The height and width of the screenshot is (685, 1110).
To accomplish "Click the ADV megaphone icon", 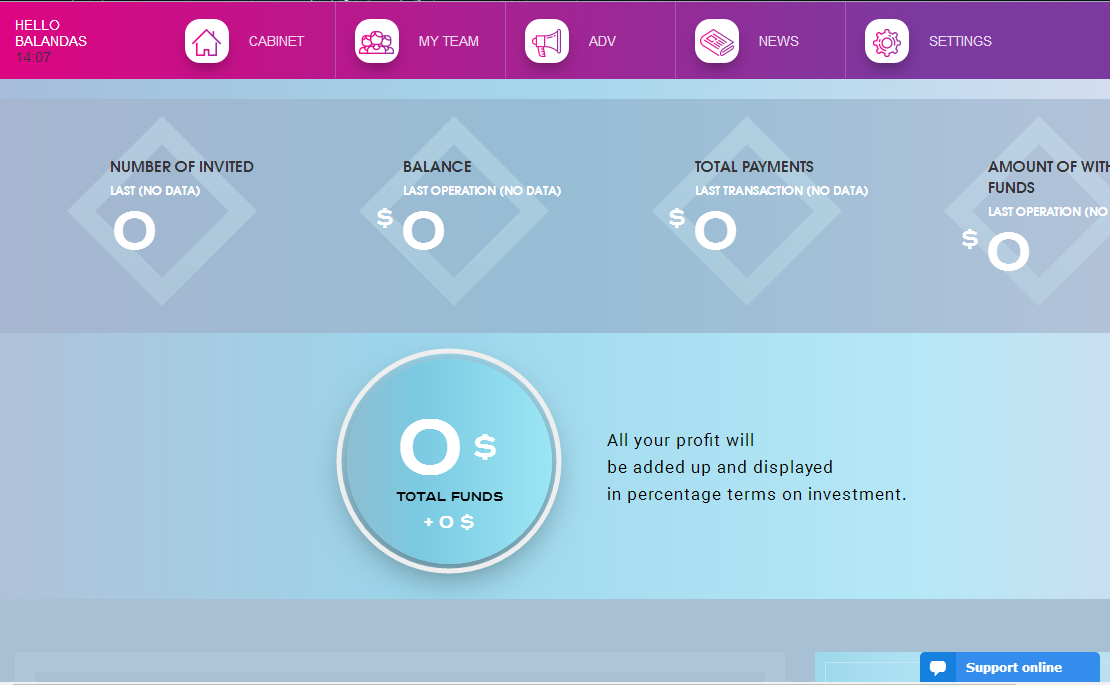I will [x=547, y=41].
